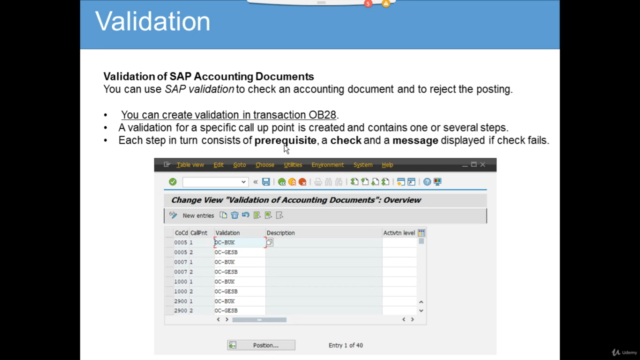Open the Help menu
This screenshot has height=360, width=640.
387,165
